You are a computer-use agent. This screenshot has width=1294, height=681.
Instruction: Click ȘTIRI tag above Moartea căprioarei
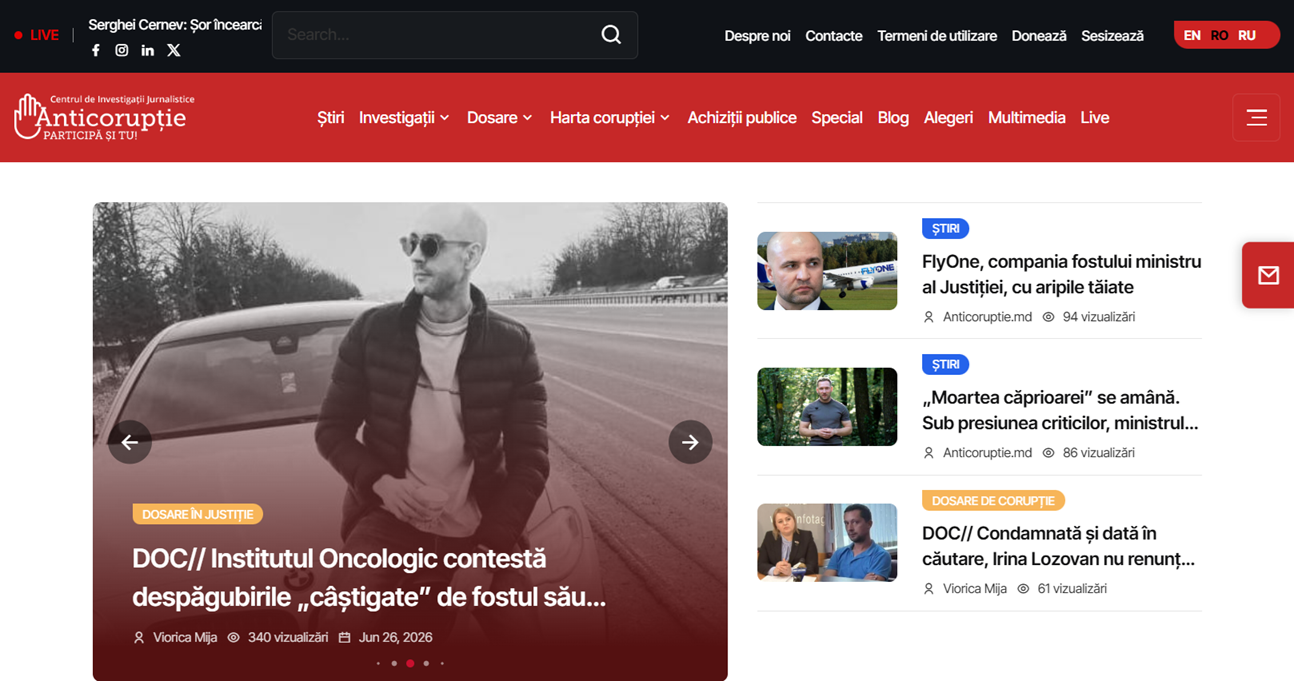[945, 365]
